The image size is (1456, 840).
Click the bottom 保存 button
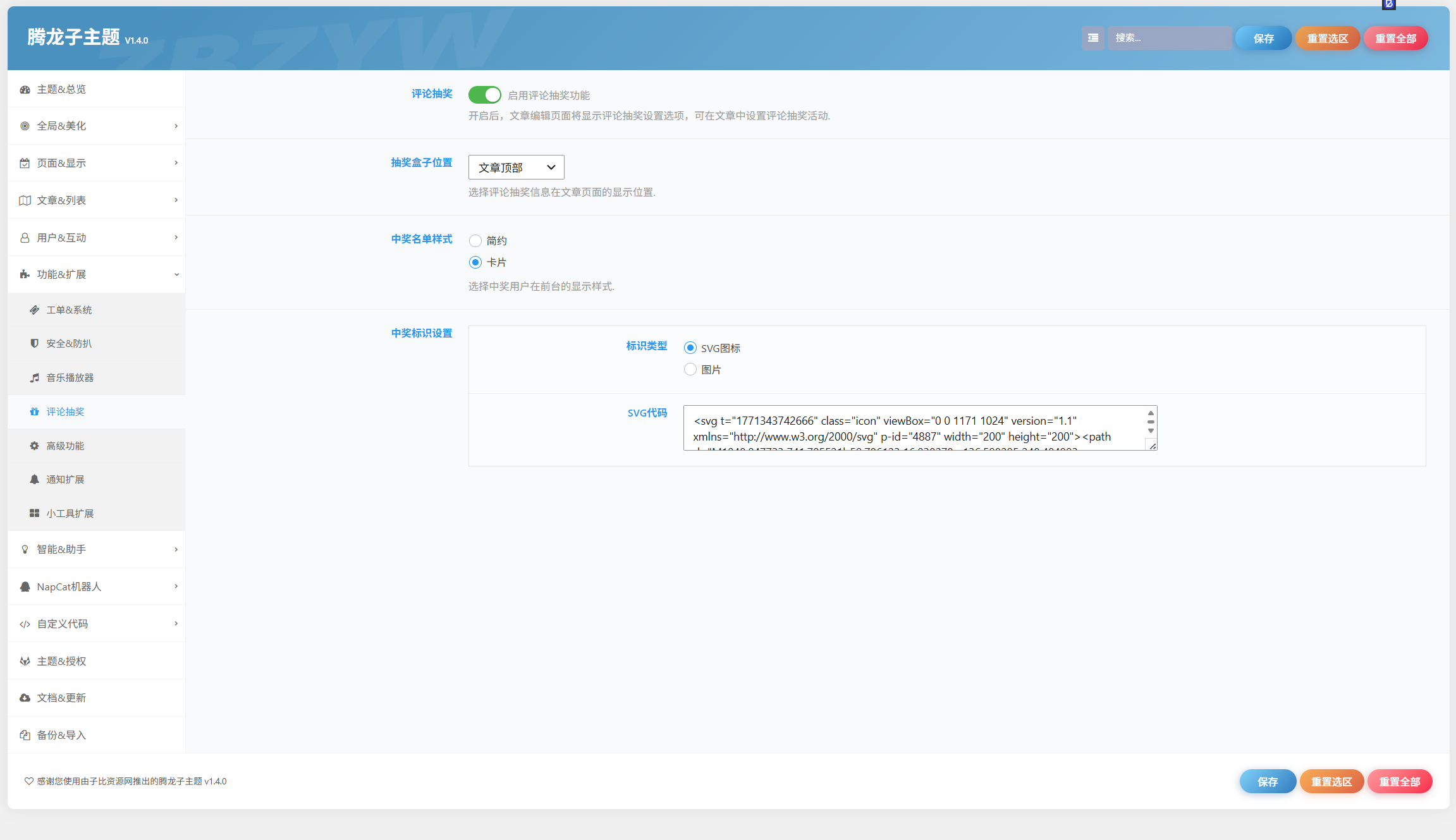pos(1268,782)
